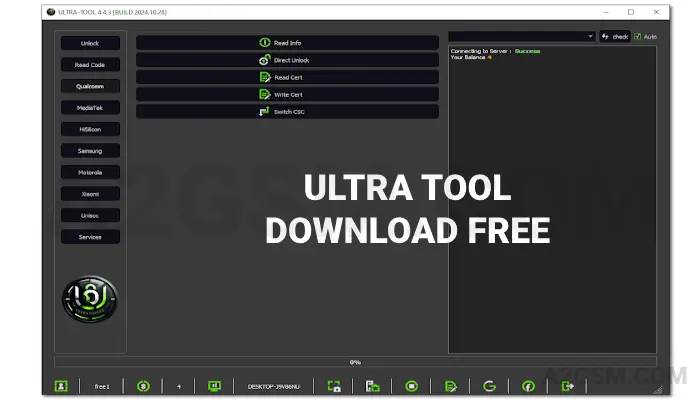This screenshot has height=400, width=700.
Task: Click the logout exit icon
Action: (x=568, y=386)
